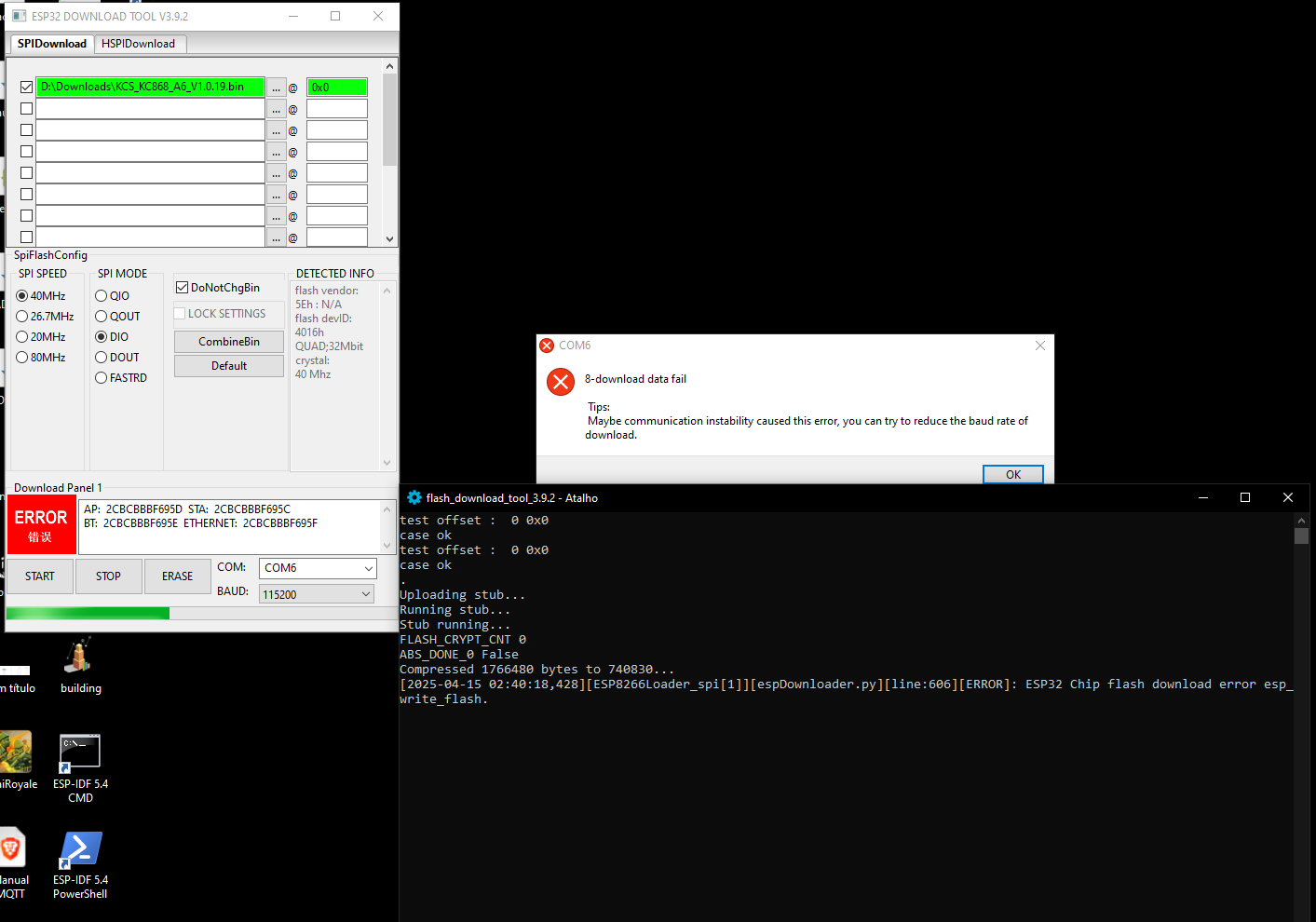Open the ESP-IDF 5.4 PowerShell desktop shortcut
Viewport: 1316px width, 922px height.
(80, 850)
